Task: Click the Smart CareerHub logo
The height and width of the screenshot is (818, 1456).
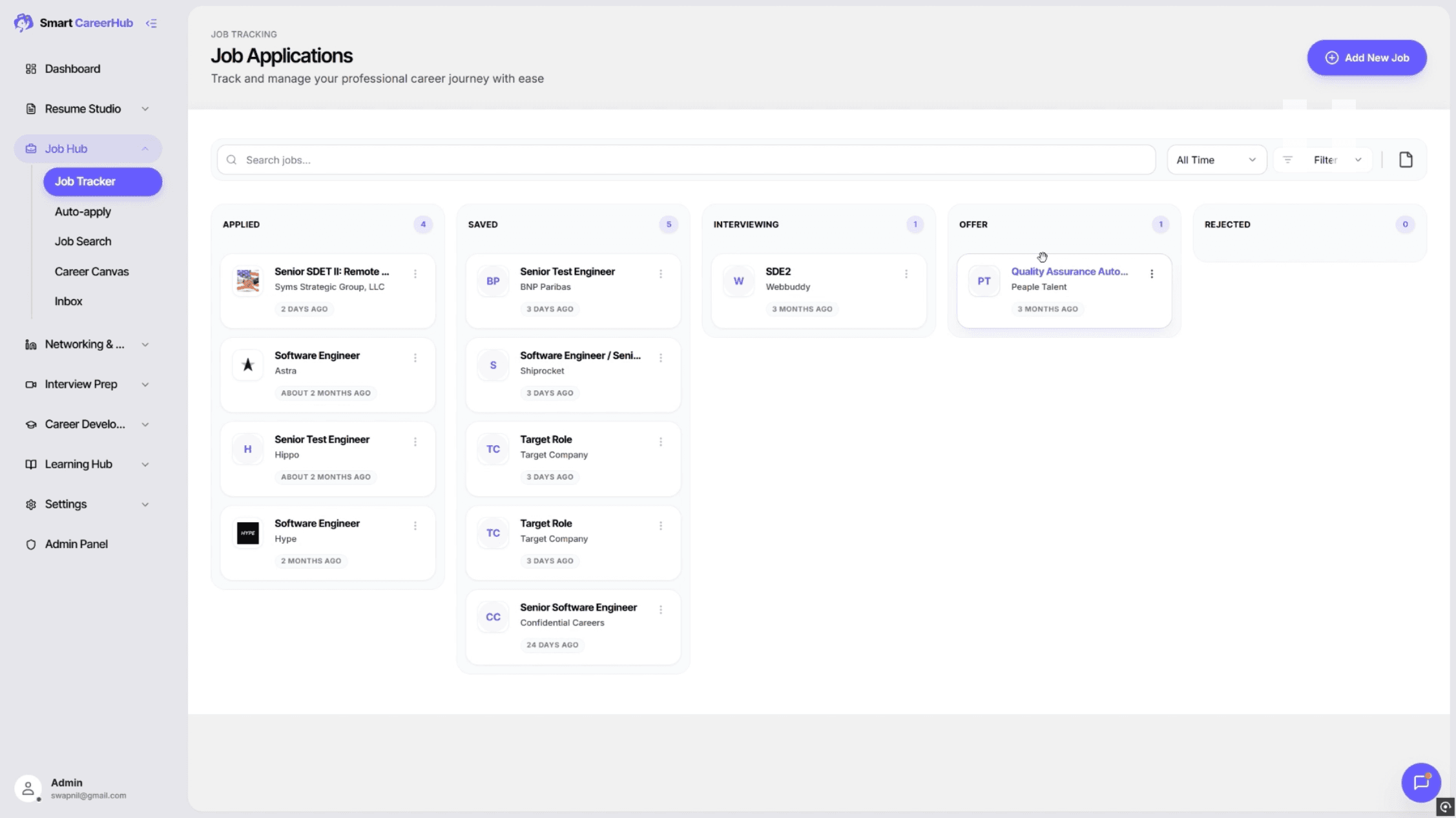Action: [x=74, y=23]
